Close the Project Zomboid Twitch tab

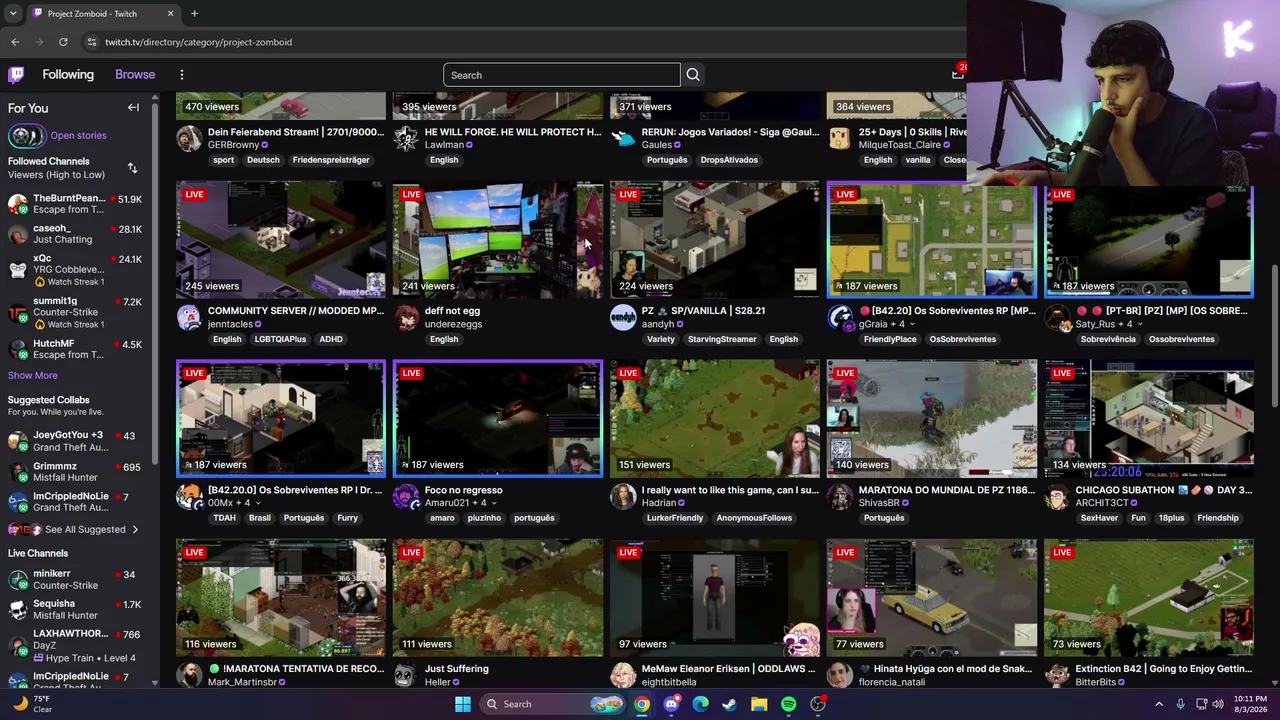[x=170, y=14]
